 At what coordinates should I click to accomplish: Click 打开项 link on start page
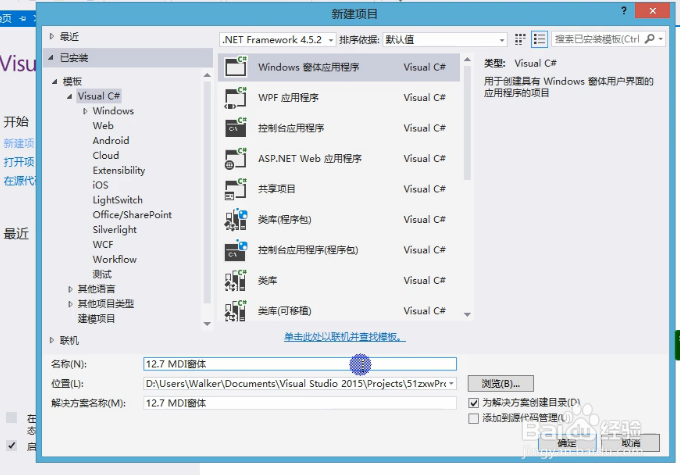point(19,162)
